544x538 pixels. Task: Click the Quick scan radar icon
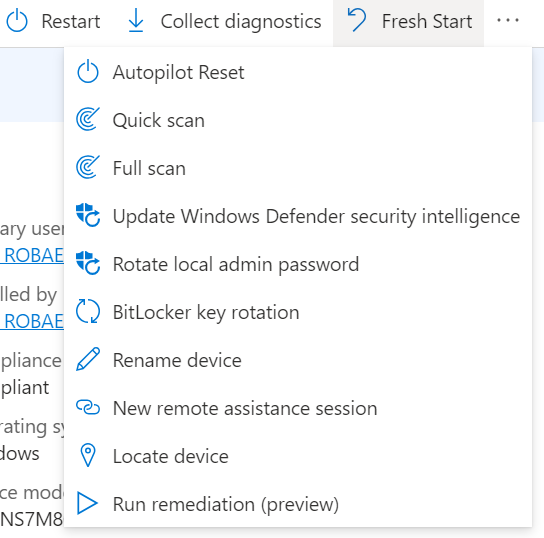pyautogui.click(x=88, y=119)
